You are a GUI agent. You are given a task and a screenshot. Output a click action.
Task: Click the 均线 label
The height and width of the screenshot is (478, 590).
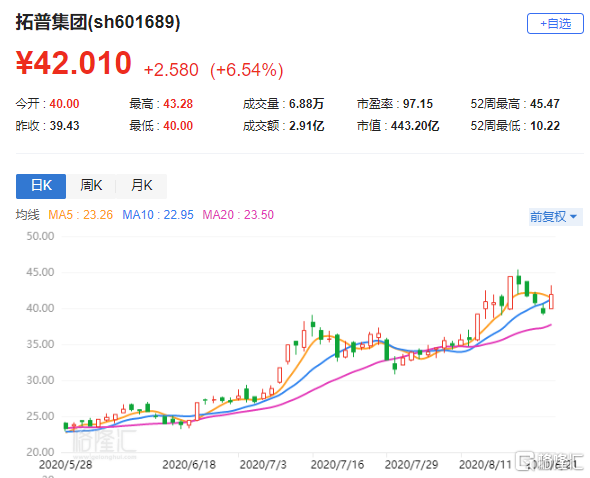(x=27, y=215)
